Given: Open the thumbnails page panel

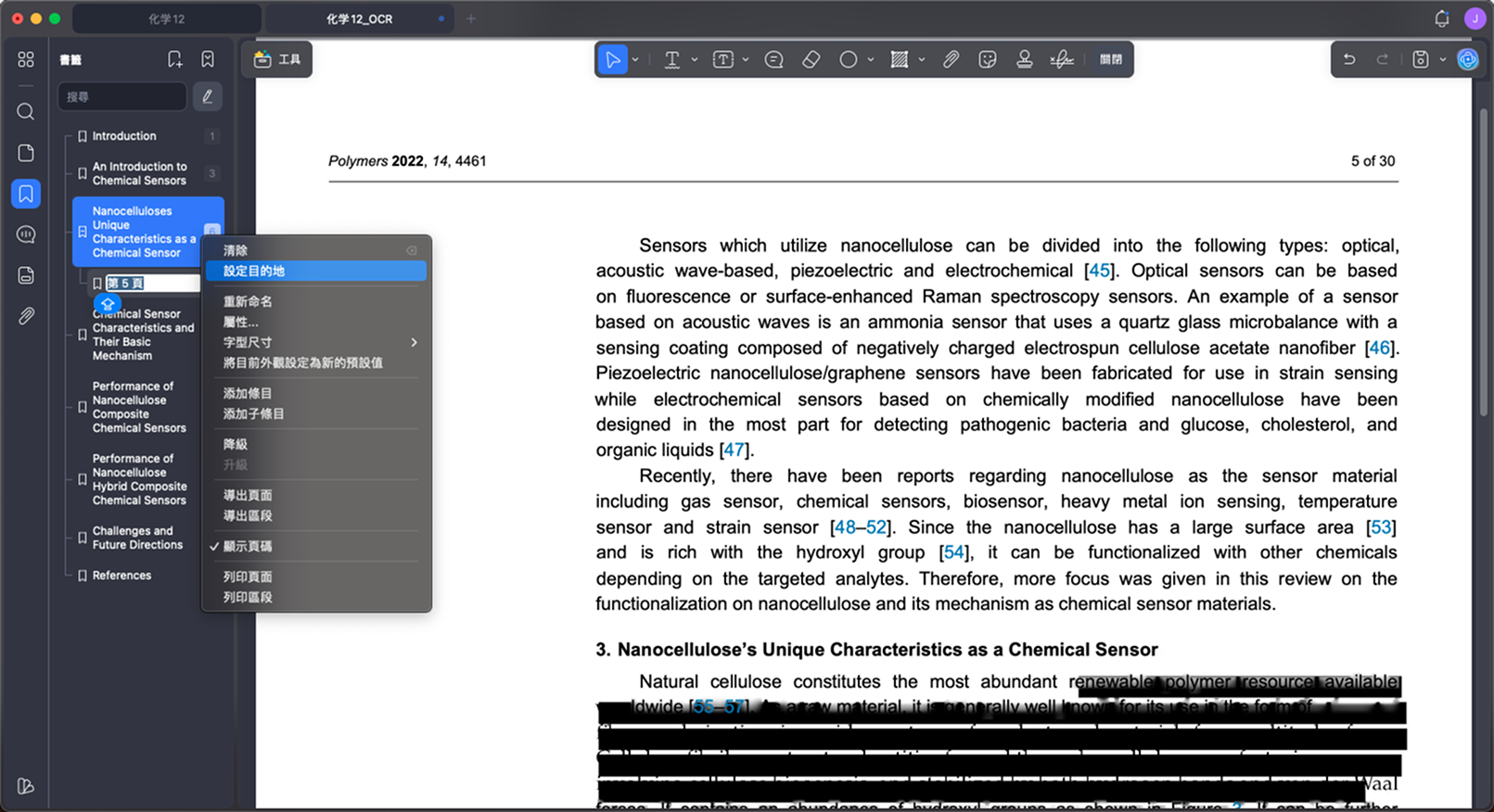Looking at the screenshot, I should click(x=26, y=153).
